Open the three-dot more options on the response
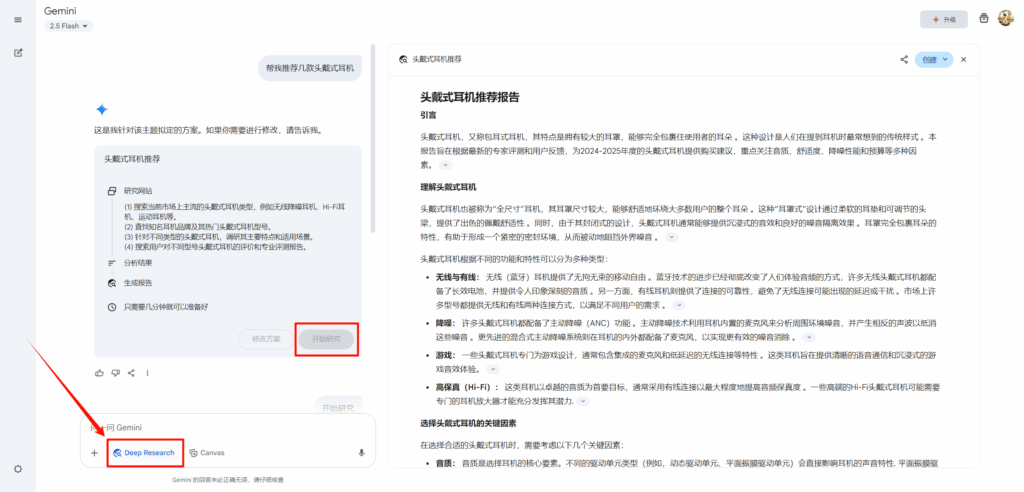1024x492 pixels. point(148,373)
